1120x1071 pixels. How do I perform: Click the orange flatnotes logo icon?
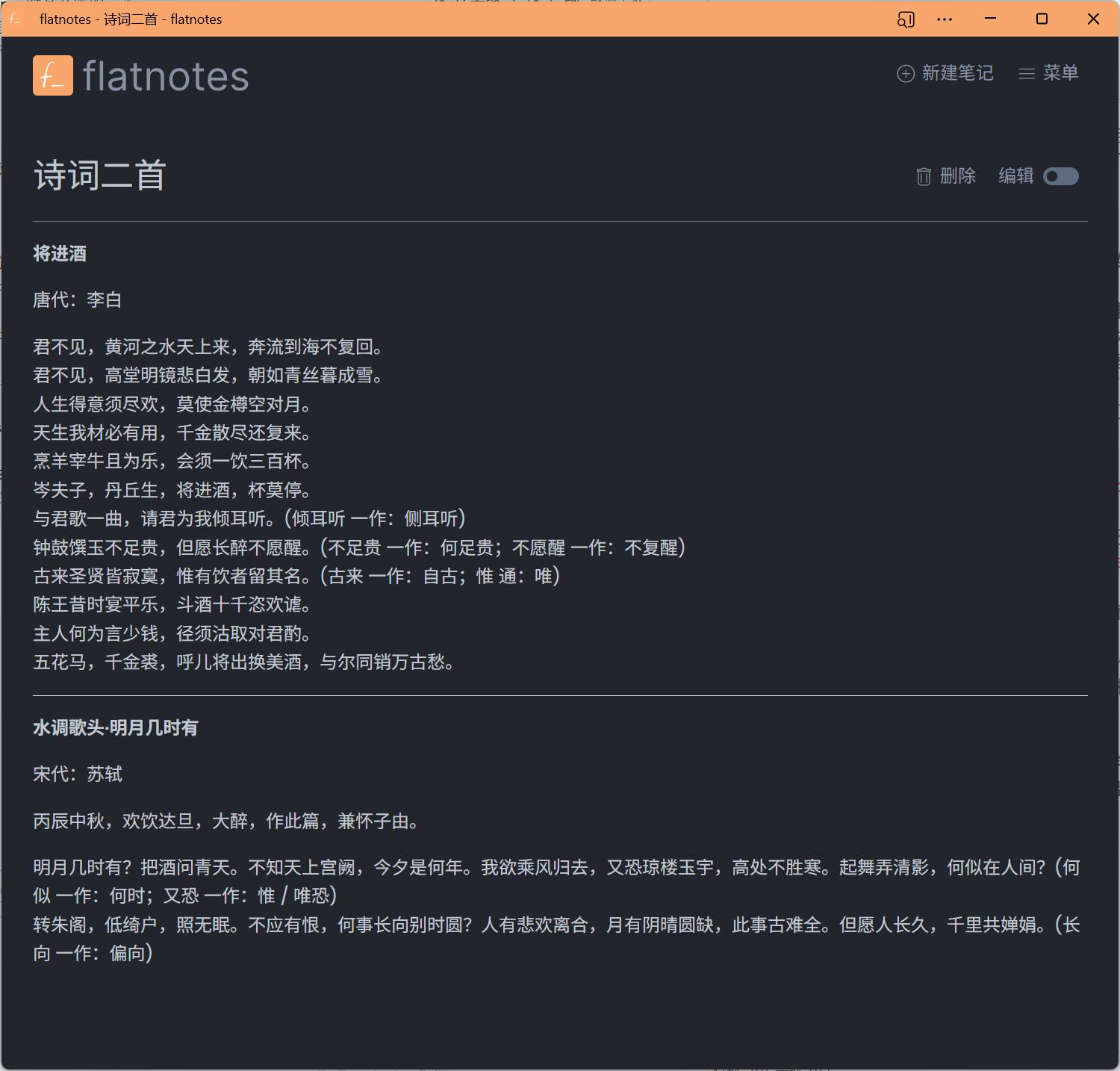pyautogui.click(x=53, y=75)
